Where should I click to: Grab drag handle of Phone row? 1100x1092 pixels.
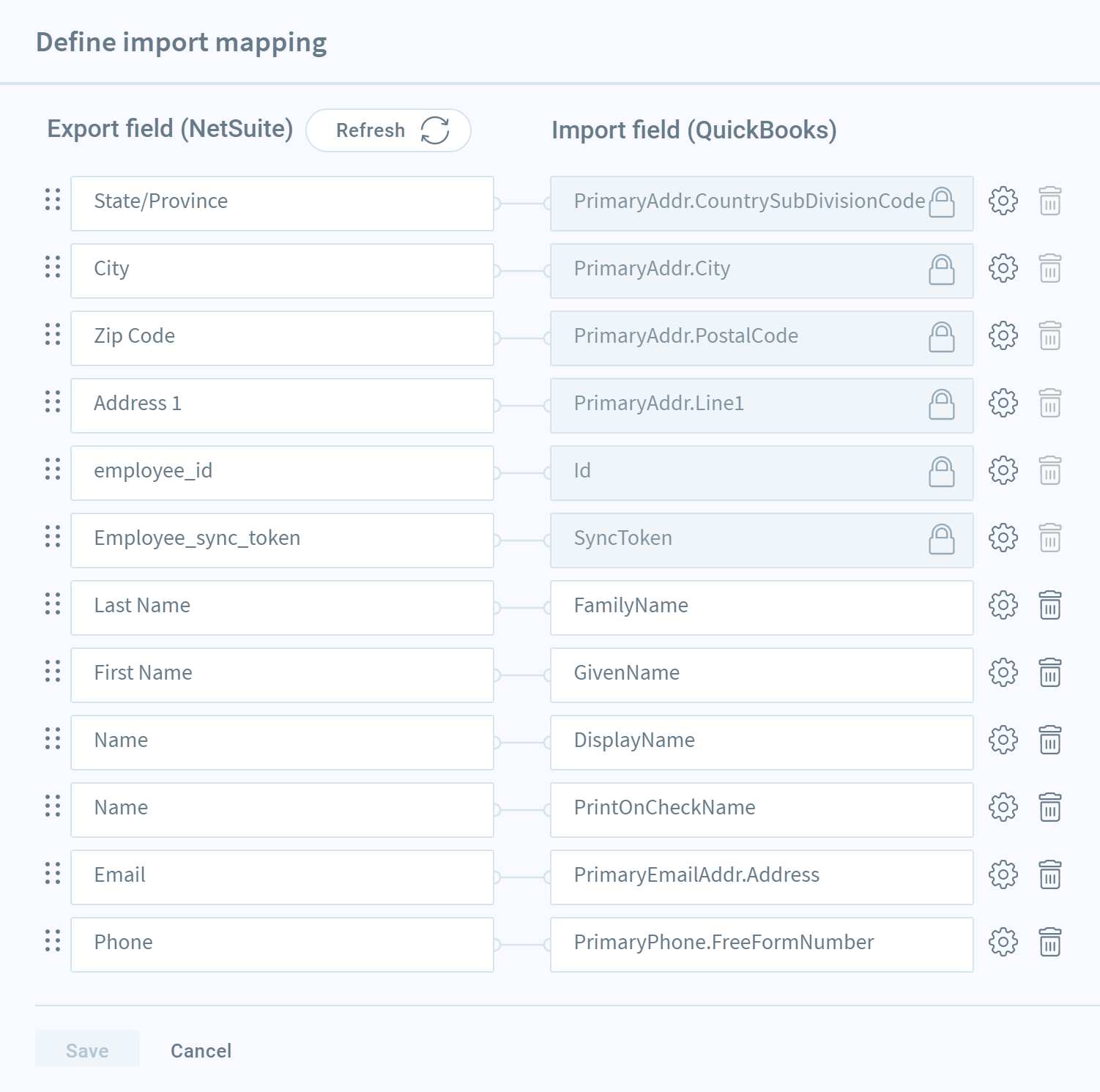(x=53, y=940)
